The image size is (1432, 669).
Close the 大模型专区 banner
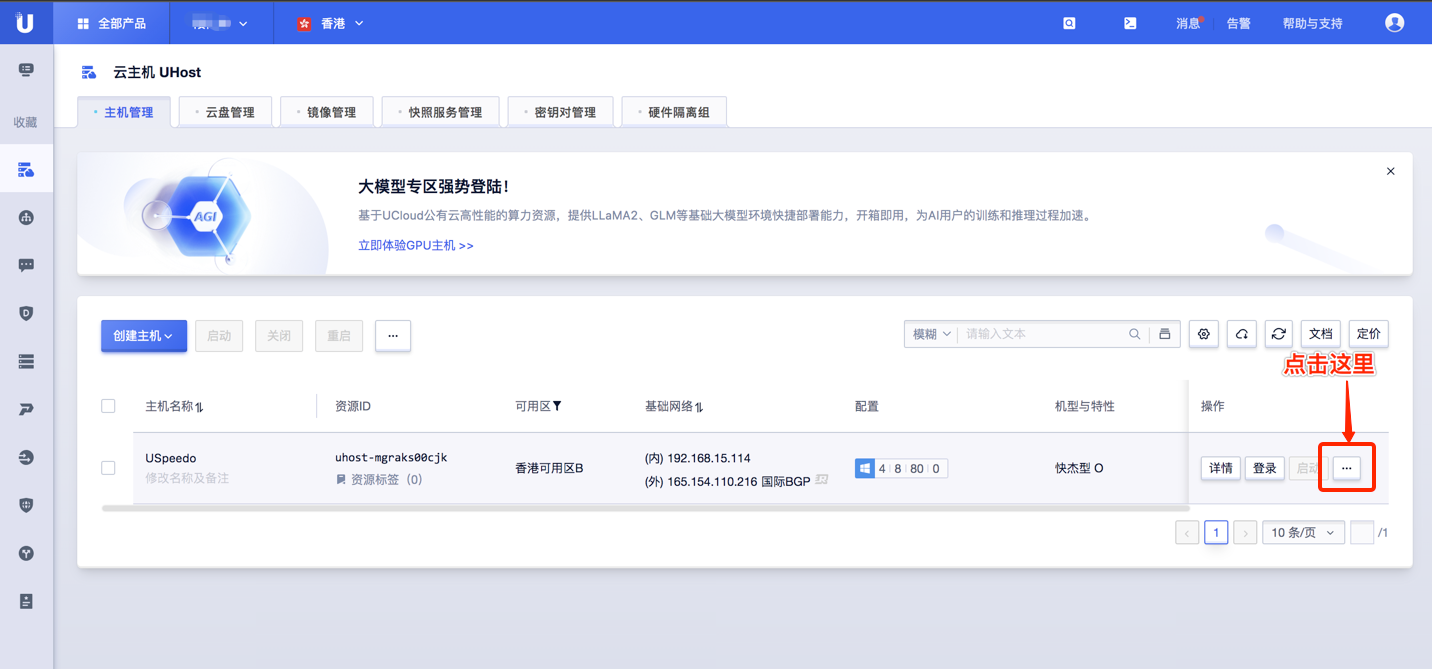tap(1390, 171)
